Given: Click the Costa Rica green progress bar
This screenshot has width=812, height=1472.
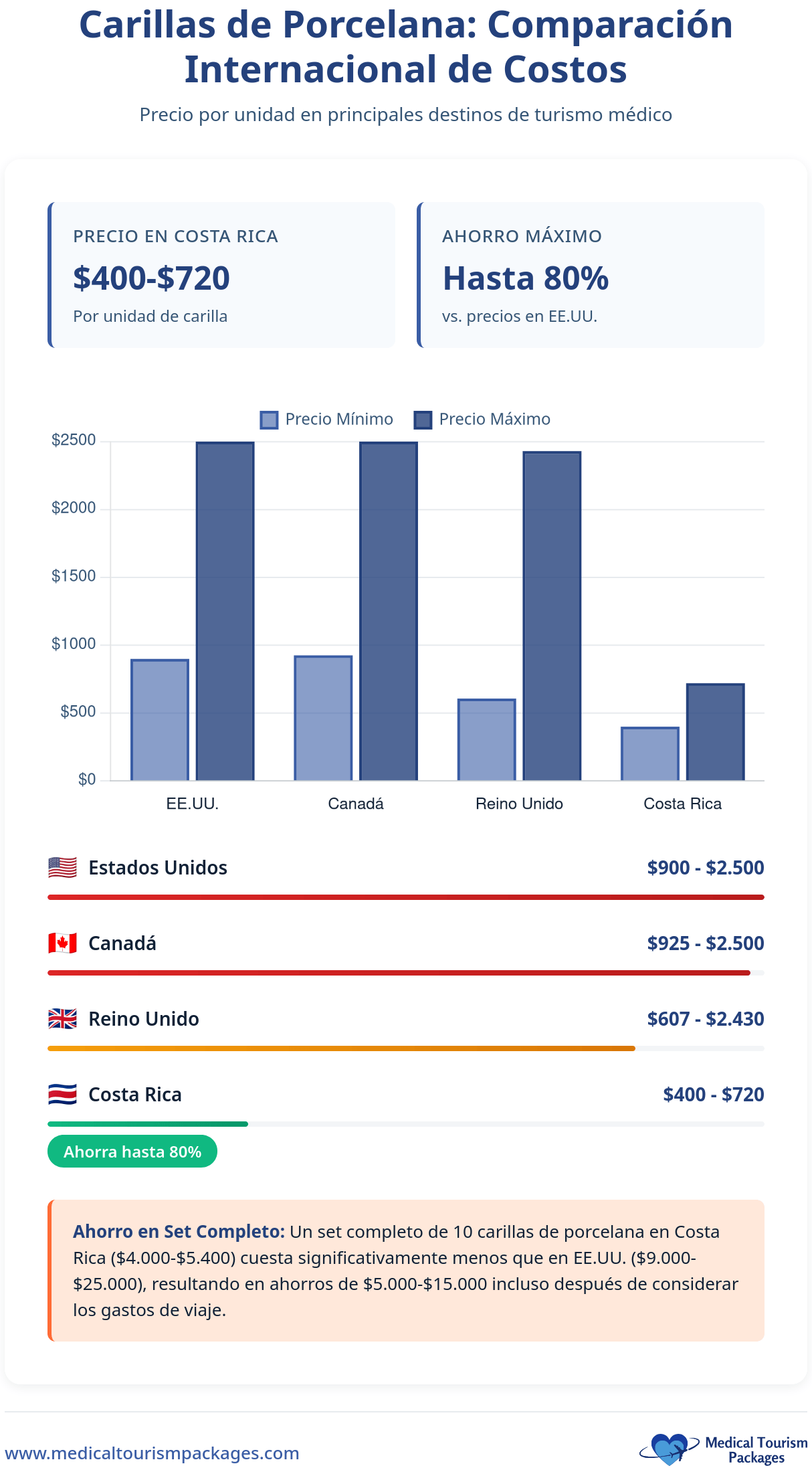Looking at the screenshot, I should click(148, 1124).
